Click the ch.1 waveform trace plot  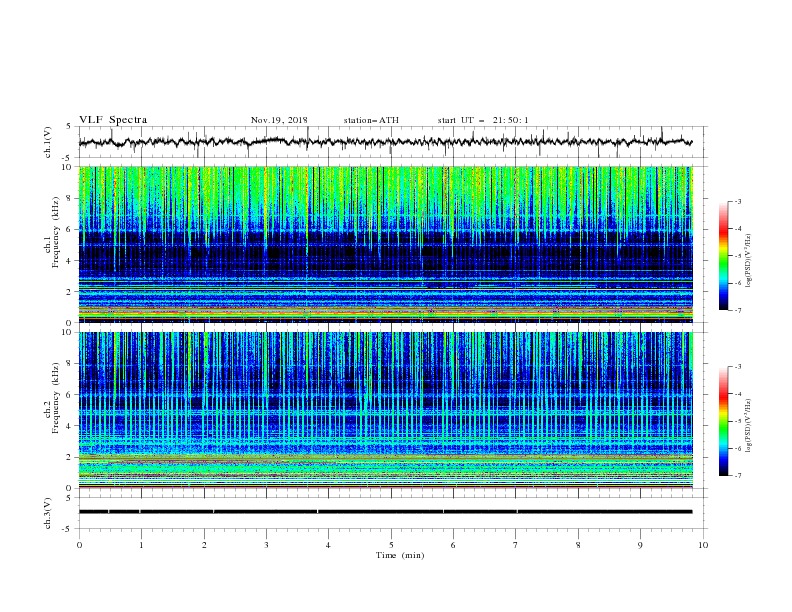coord(385,142)
